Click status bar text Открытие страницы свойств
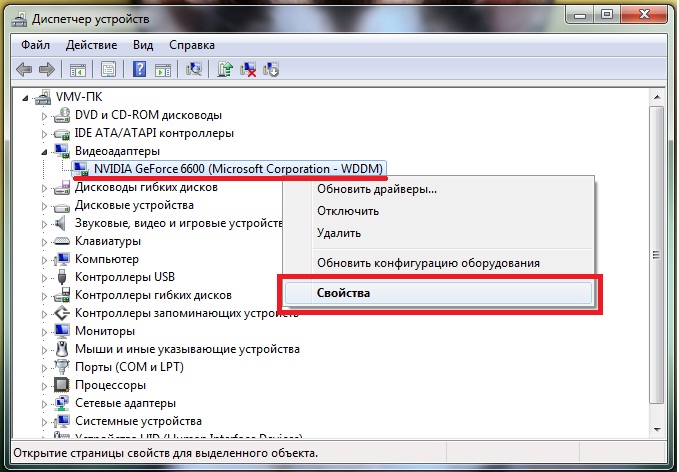Image resolution: width=679 pixels, height=472 pixels. pos(165,453)
